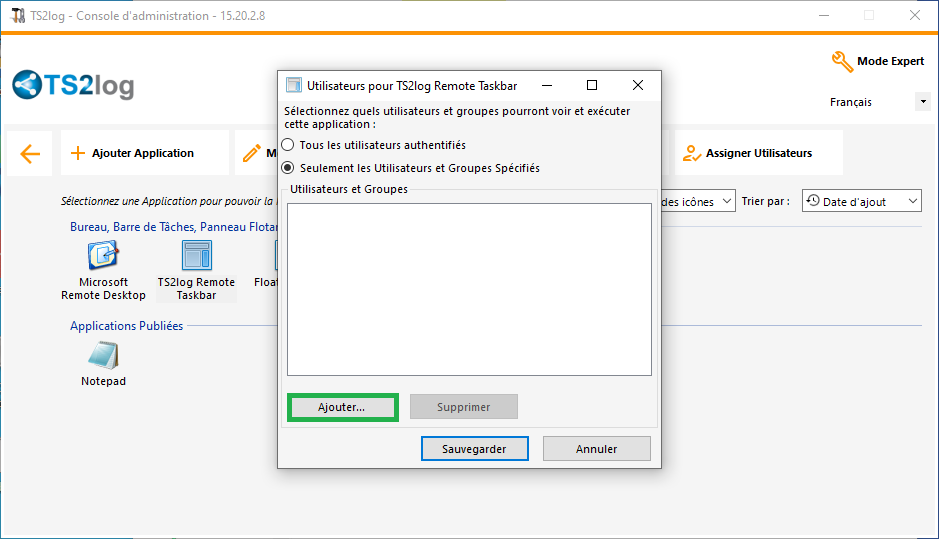Open Assigner Utilisateurs
The height and width of the screenshot is (539, 939).
coord(758,153)
